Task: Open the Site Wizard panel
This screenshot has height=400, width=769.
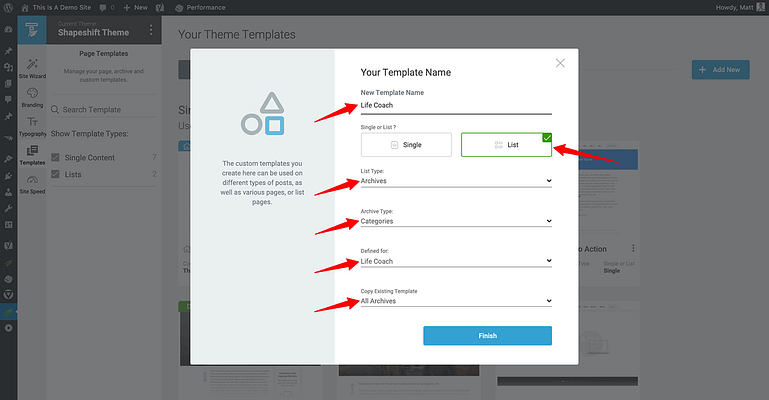Action: pyautogui.click(x=32, y=67)
